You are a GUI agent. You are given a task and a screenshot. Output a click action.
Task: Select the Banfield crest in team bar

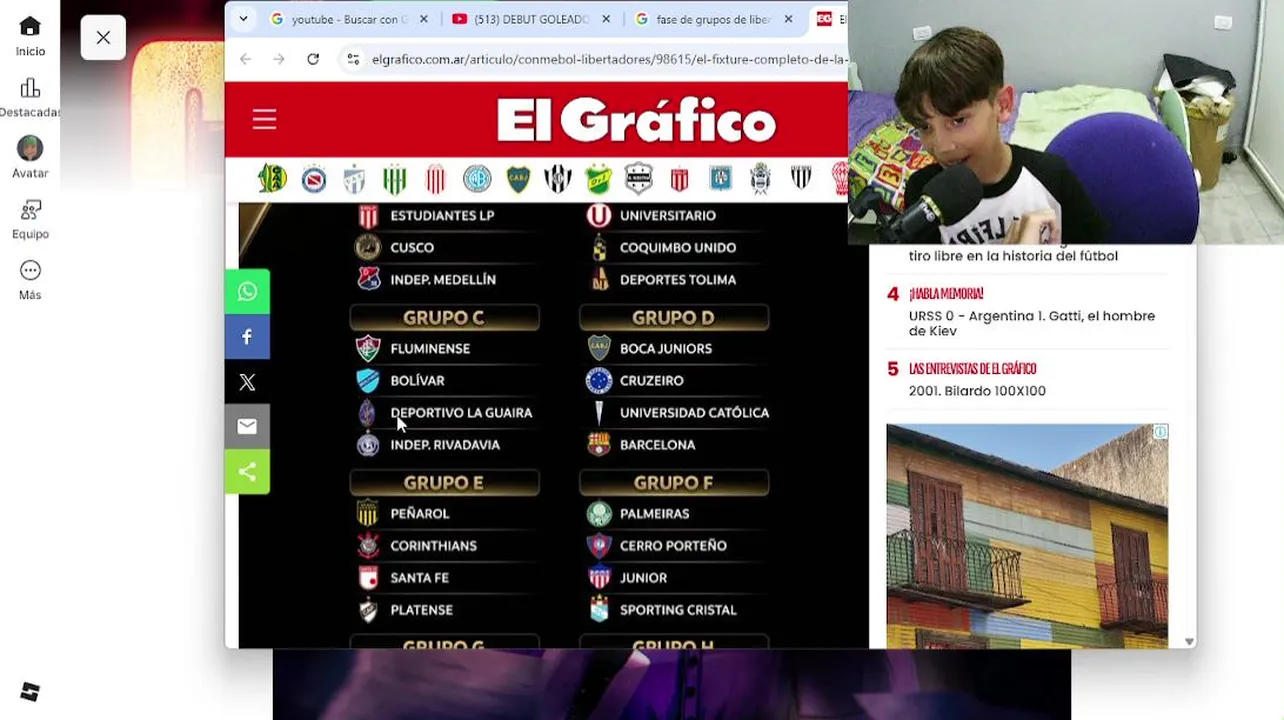click(395, 179)
